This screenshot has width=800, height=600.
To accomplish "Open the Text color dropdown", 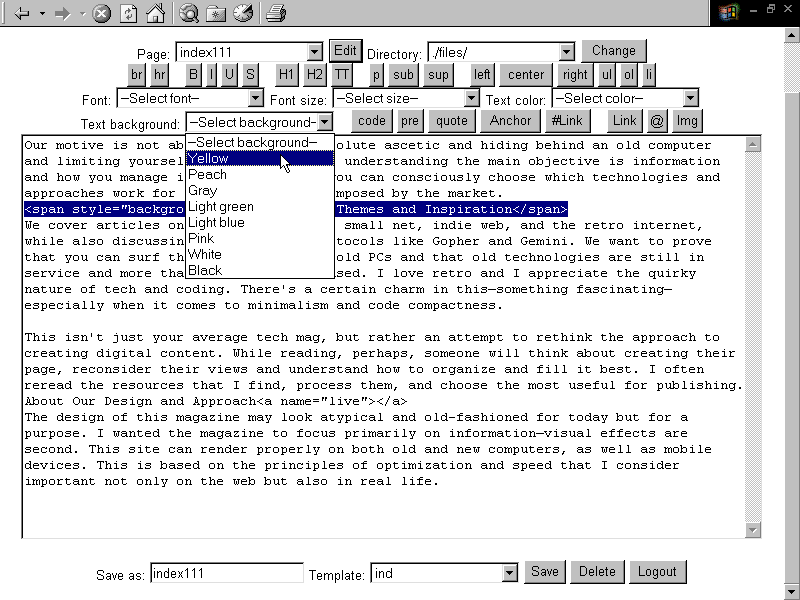I will [690, 98].
